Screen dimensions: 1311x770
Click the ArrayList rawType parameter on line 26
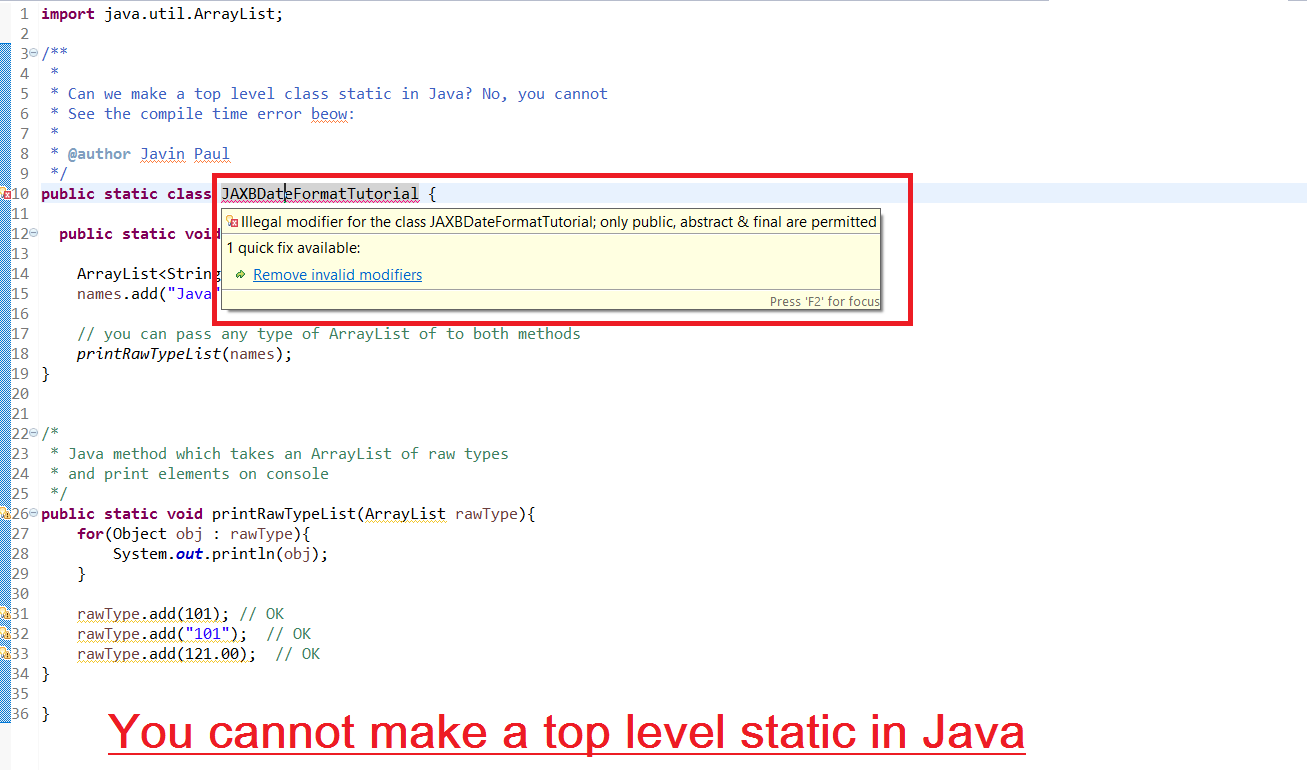441,514
